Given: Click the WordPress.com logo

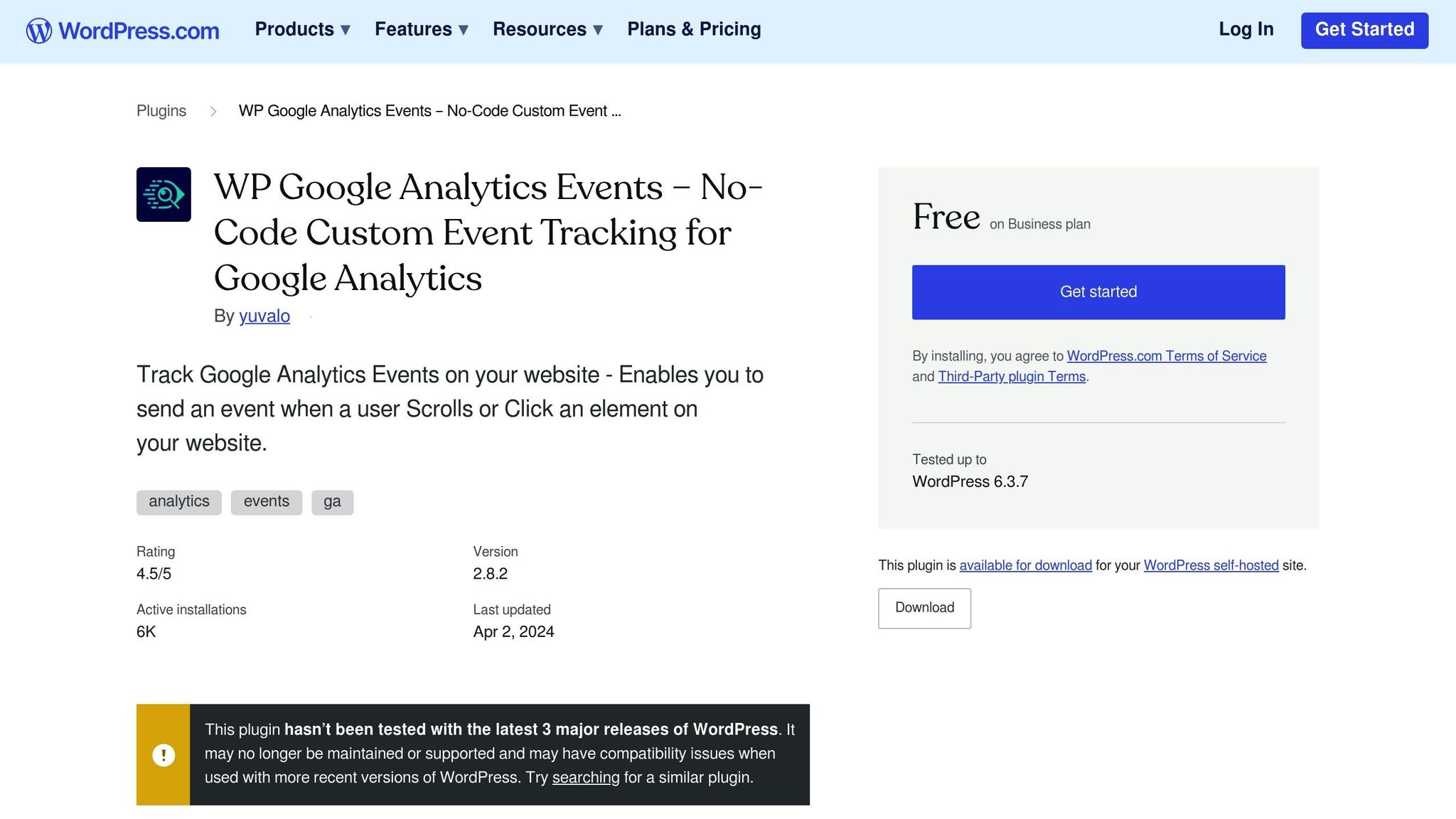Looking at the screenshot, I should [x=121, y=30].
